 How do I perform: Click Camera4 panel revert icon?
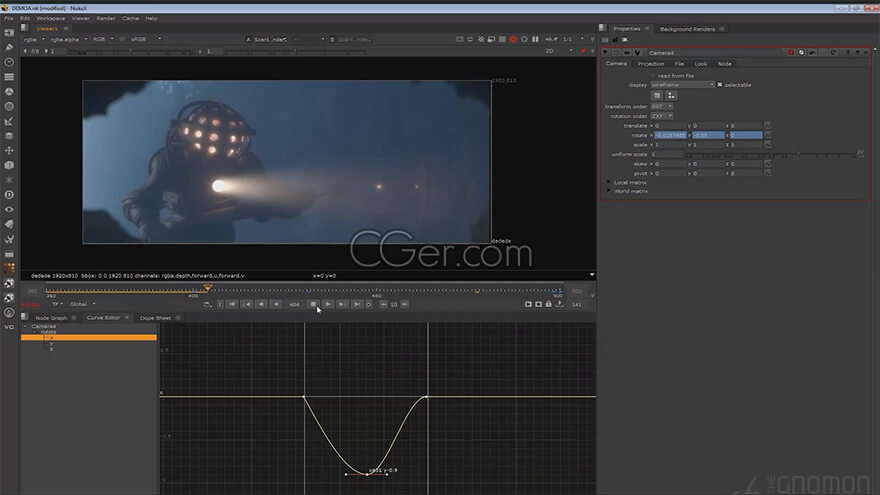(x=833, y=53)
